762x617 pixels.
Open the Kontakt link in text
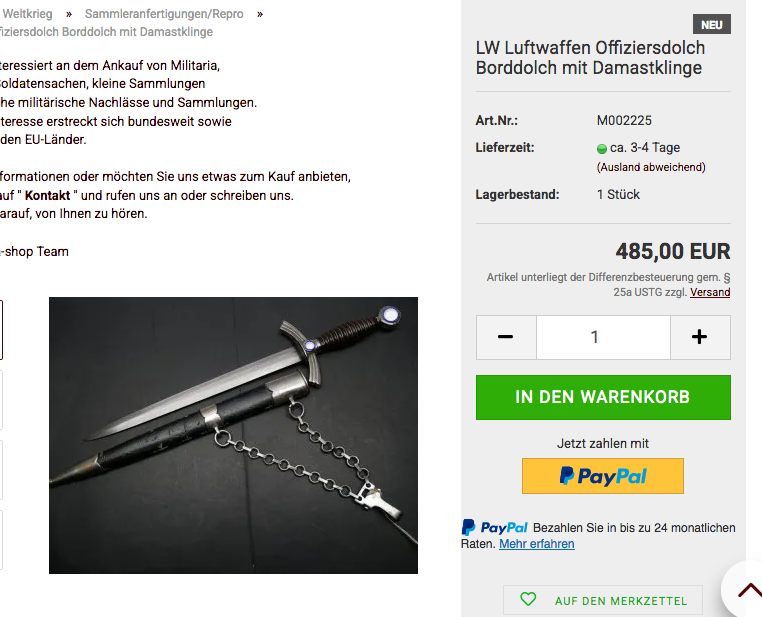pos(48,195)
